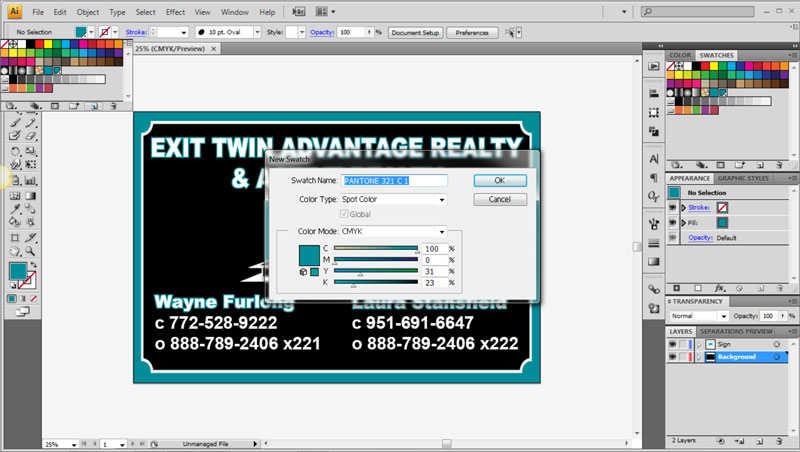Delete selected layer via trash icon
The width and height of the screenshot is (800, 452).
click(x=779, y=441)
